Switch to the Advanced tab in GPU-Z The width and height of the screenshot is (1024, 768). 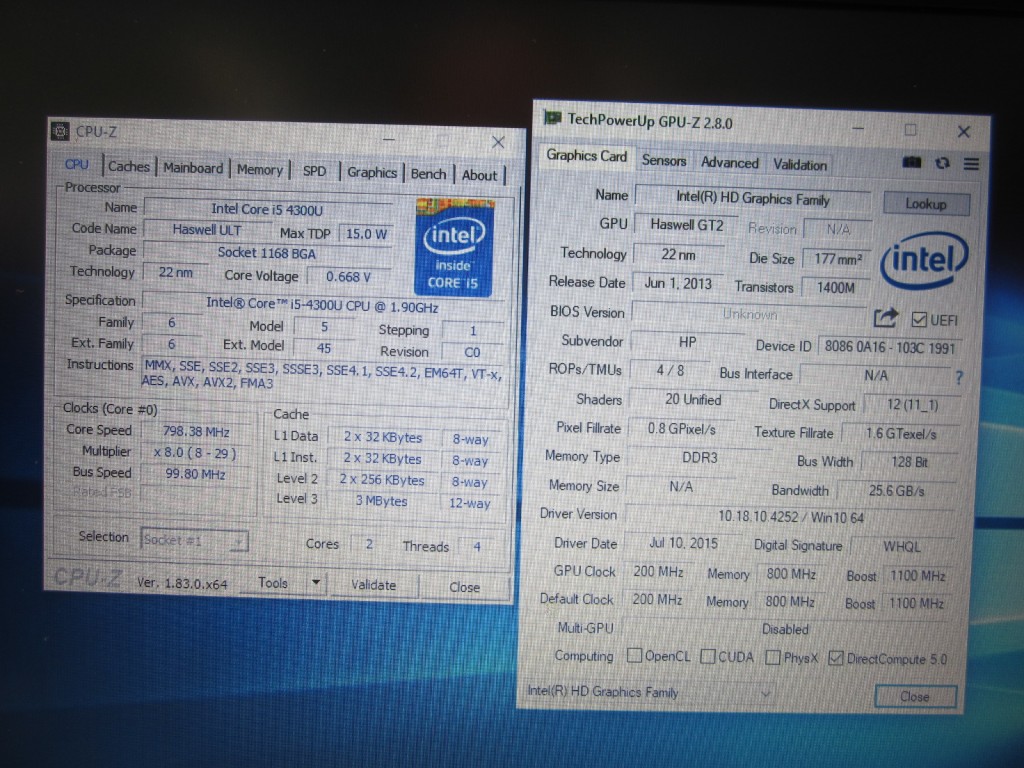pyautogui.click(x=729, y=163)
